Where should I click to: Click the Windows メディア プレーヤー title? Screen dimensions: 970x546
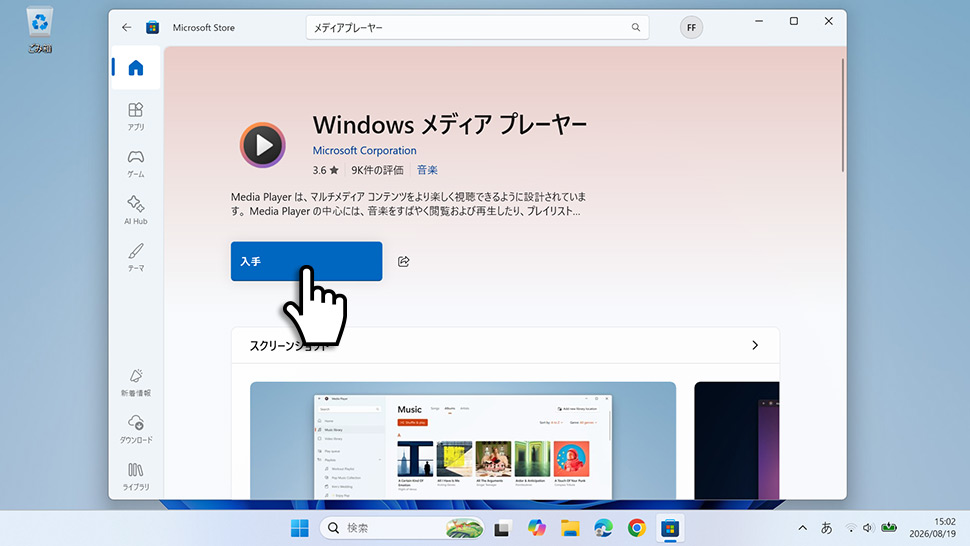[450, 125]
